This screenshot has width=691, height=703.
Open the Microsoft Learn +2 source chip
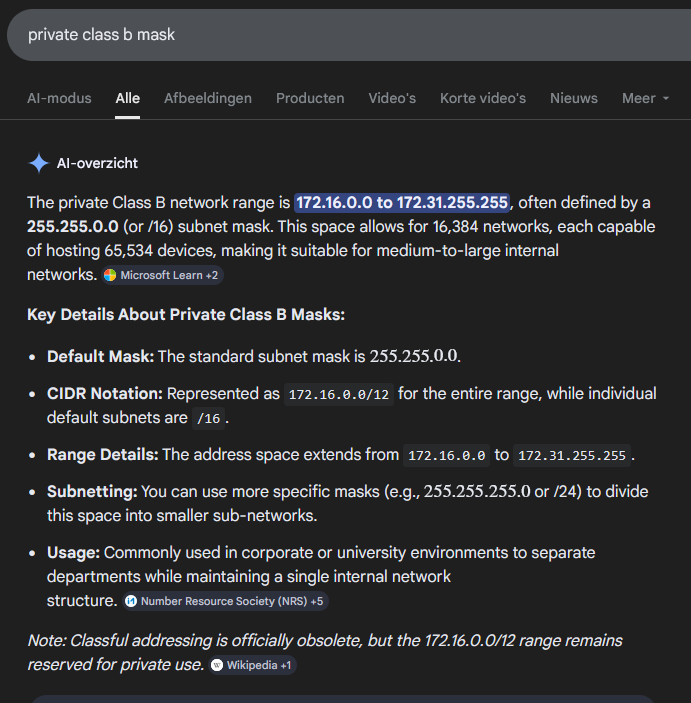pos(162,275)
